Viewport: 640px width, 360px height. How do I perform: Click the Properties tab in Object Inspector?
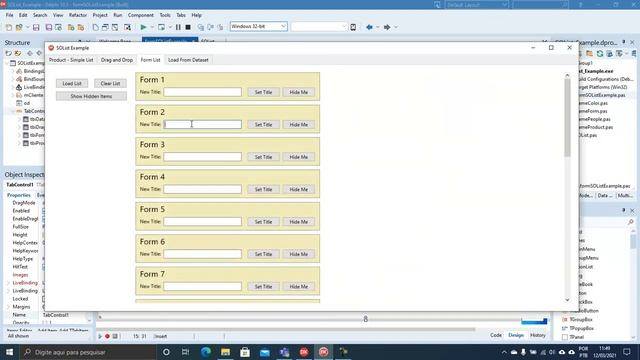(18, 195)
